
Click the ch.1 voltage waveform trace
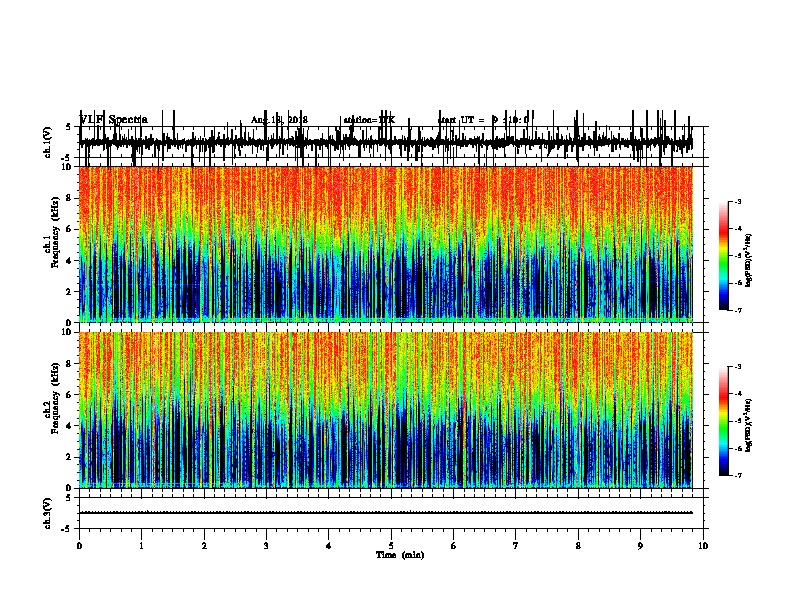385,142
